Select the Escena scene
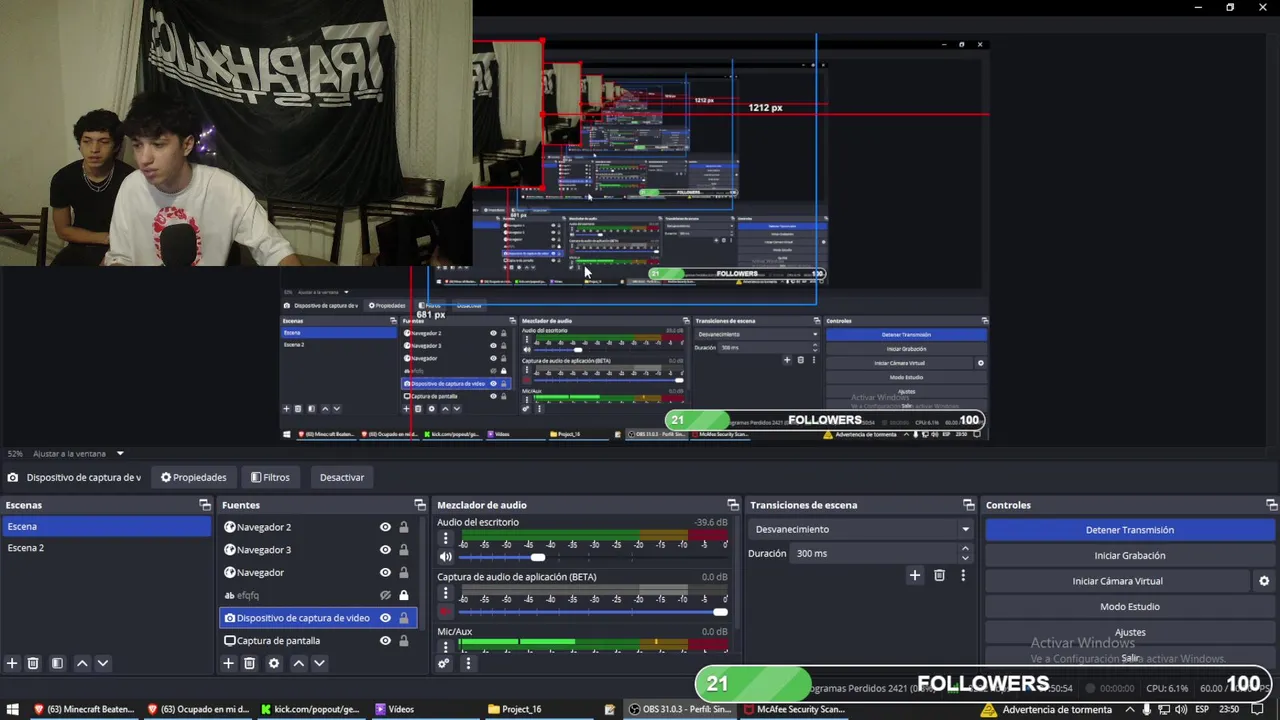The height and width of the screenshot is (720, 1280). (107, 527)
